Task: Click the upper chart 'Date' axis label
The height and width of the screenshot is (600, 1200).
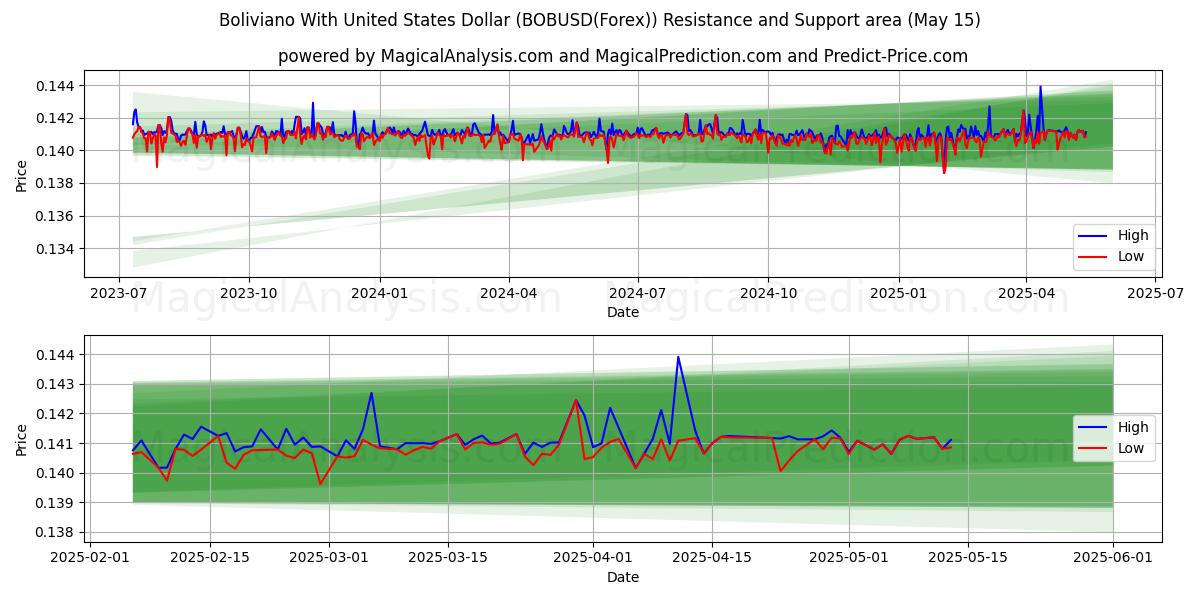Action: tap(623, 313)
